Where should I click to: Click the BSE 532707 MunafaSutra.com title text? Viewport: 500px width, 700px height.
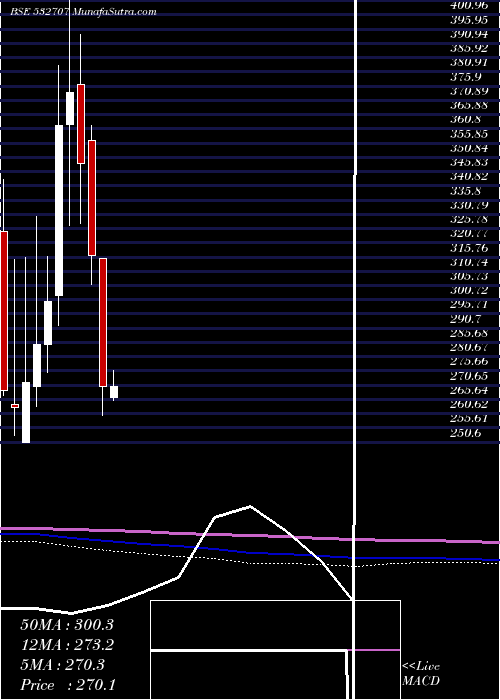click(83, 12)
